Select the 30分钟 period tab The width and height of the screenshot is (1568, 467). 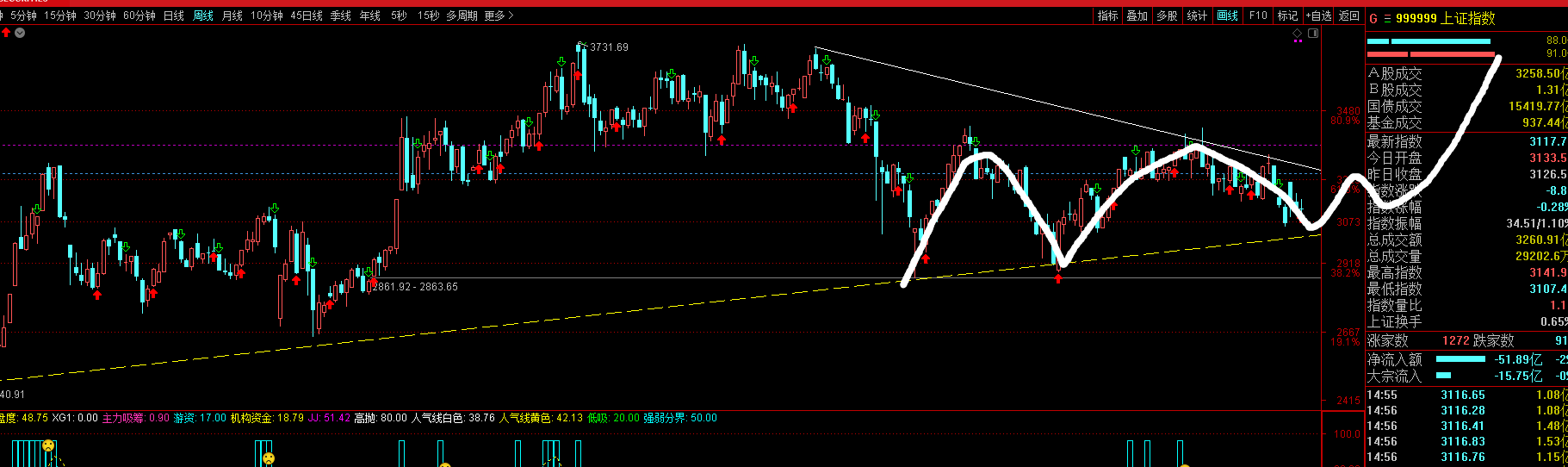click(x=100, y=16)
